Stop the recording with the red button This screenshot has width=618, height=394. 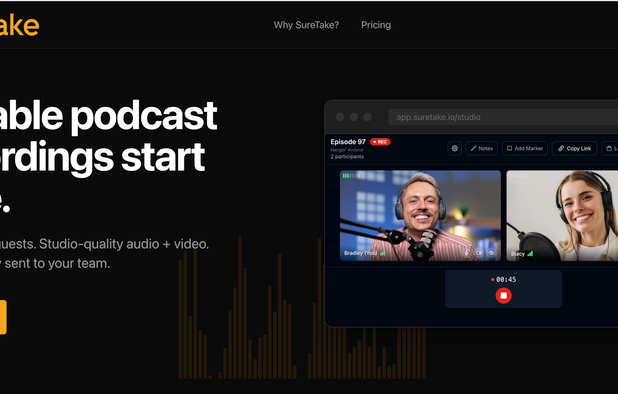click(x=503, y=296)
